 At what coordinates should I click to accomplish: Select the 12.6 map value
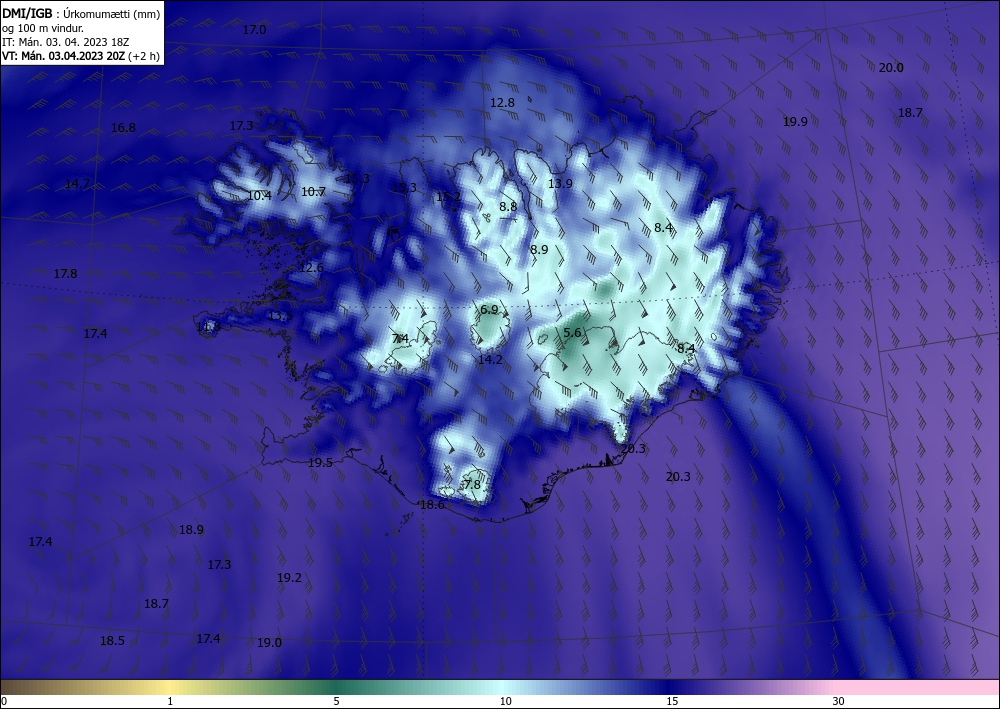311,268
